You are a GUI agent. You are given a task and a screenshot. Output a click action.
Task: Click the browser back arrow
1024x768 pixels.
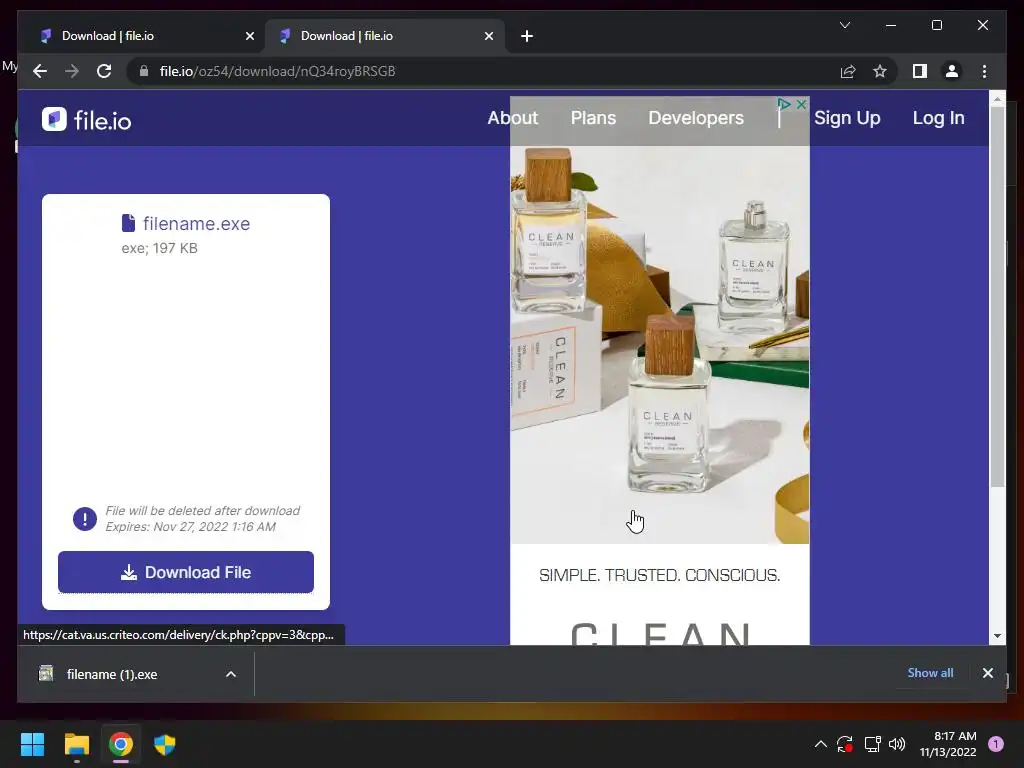pyautogui.click(x=40, y=71)
